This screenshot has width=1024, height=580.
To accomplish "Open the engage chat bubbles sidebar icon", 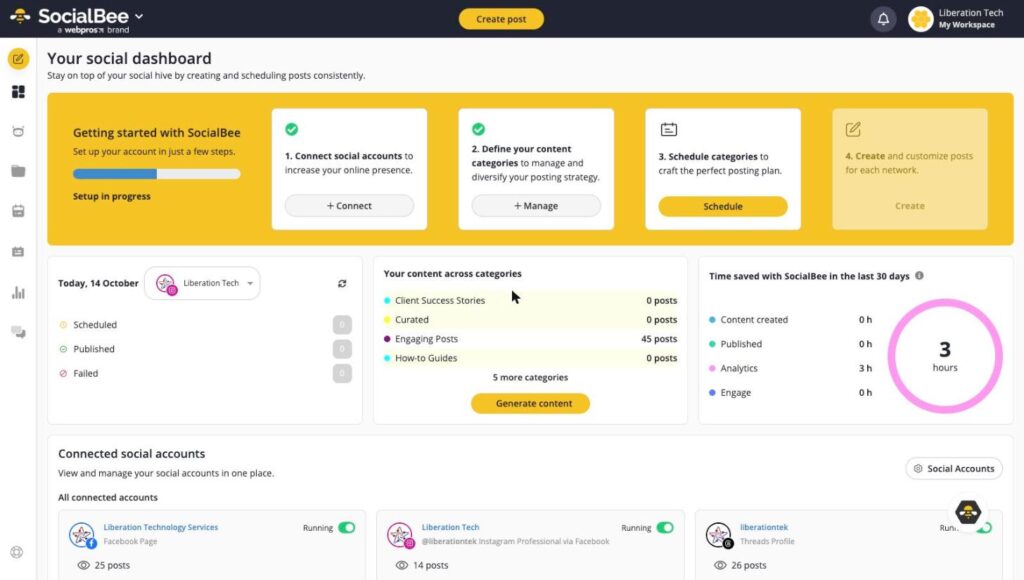I will coord(18,332).
